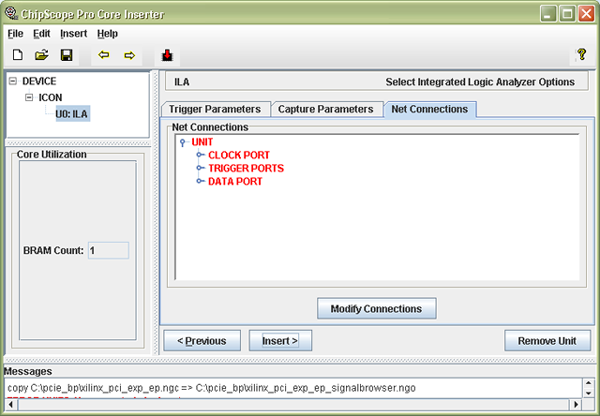Click the yellow back arrow icon
This screenshot has width=600, height=416.
click(103, 55)
